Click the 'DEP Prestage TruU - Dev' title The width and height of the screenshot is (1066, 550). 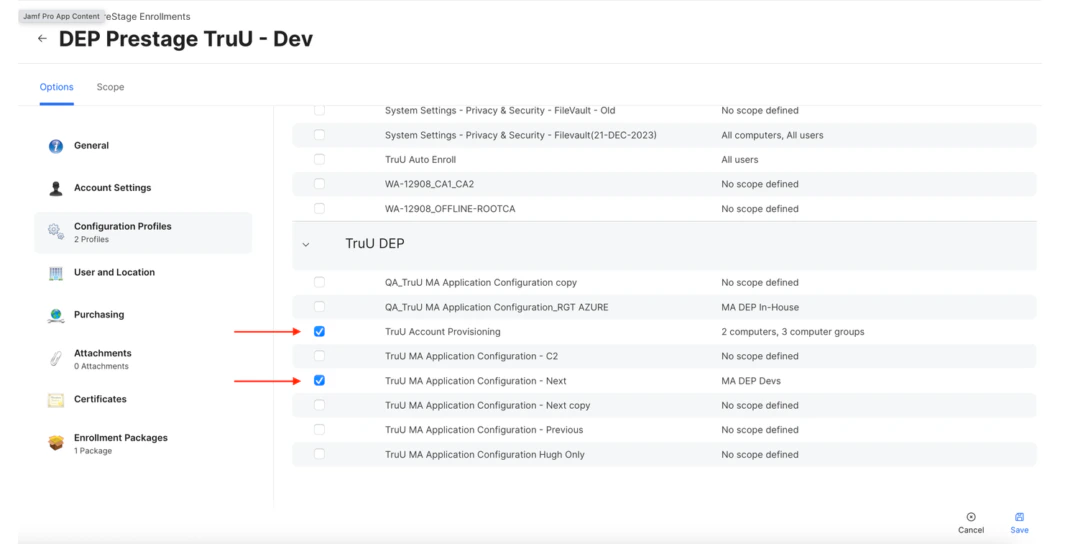click(186, 39)
